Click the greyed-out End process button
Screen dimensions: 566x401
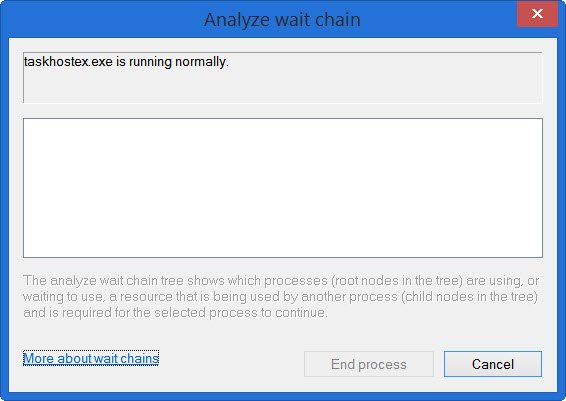[x=369, y=364]
